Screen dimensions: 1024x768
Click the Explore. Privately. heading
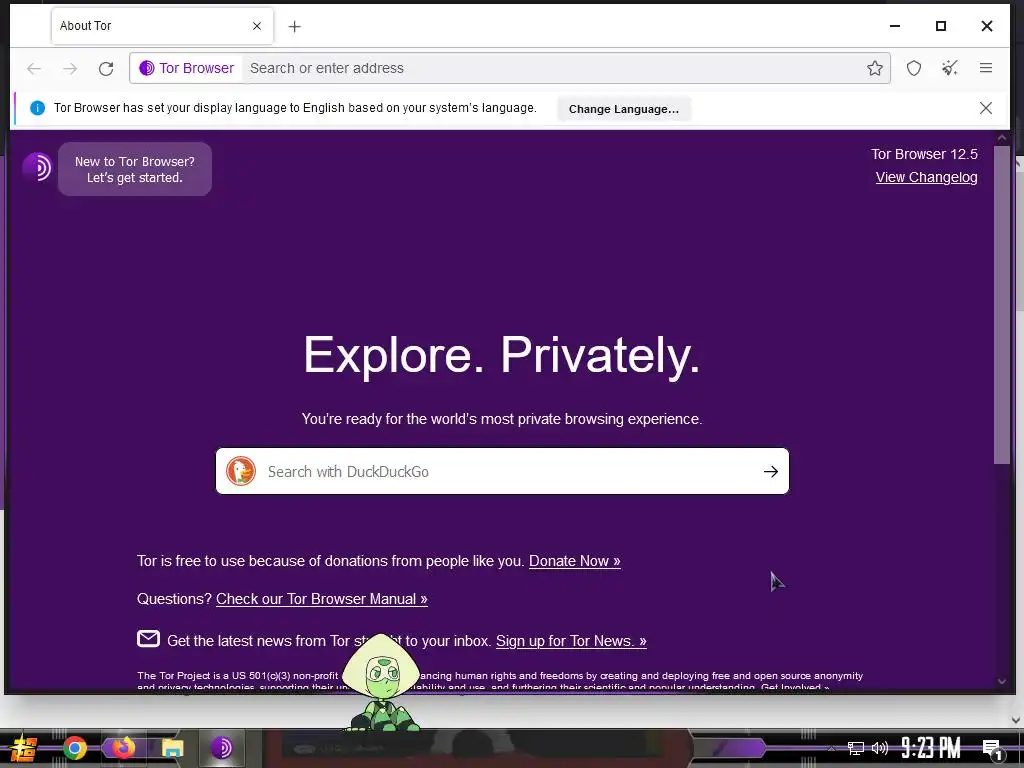(502, 355)
